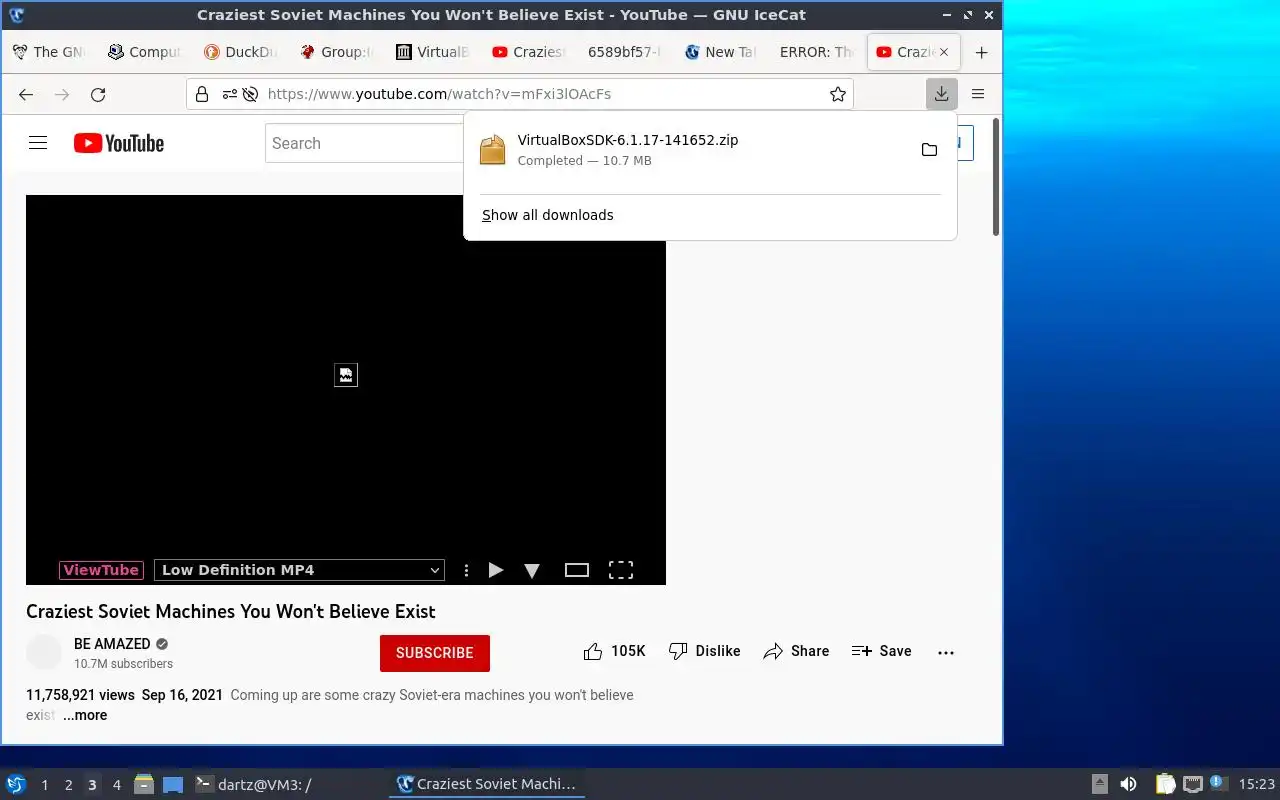
Task: View site security lock information
Action: (202, 94)
